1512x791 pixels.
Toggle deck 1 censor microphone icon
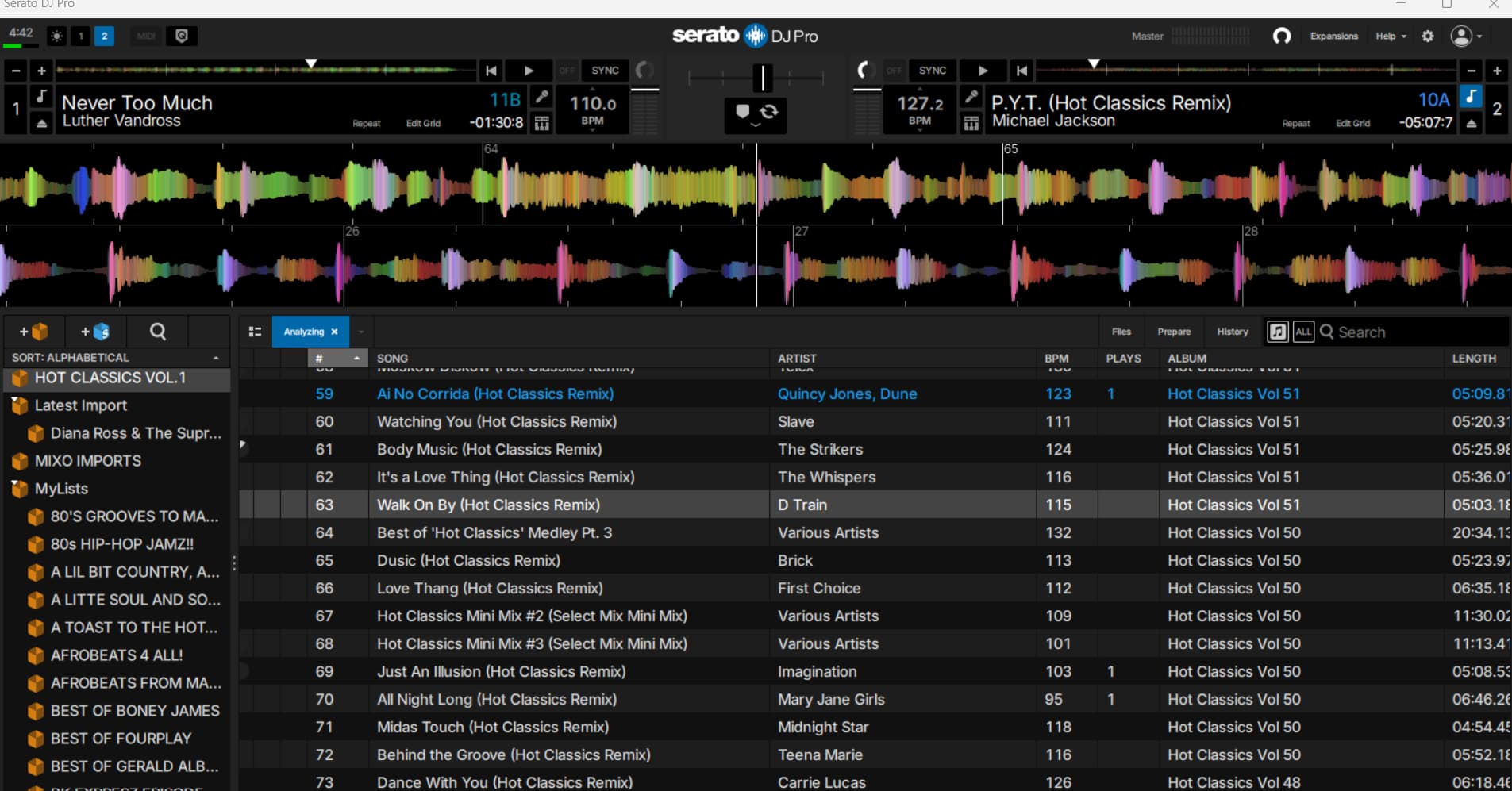[x=541, y=97]
